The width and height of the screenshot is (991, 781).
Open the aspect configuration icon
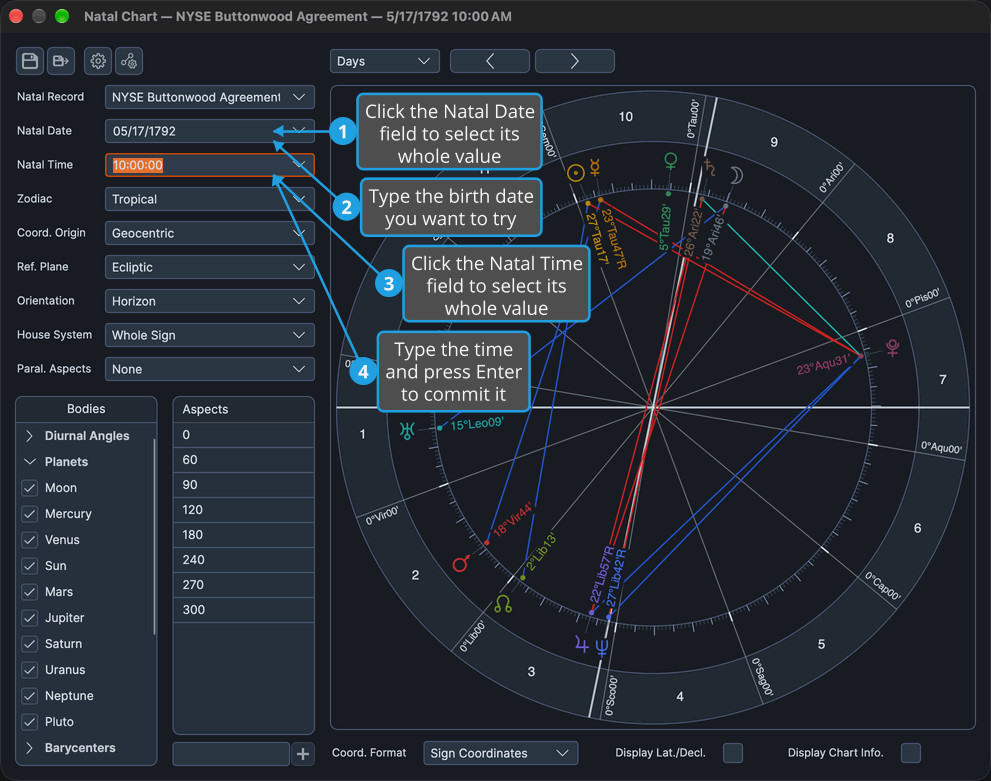click(x=129, y=61)
